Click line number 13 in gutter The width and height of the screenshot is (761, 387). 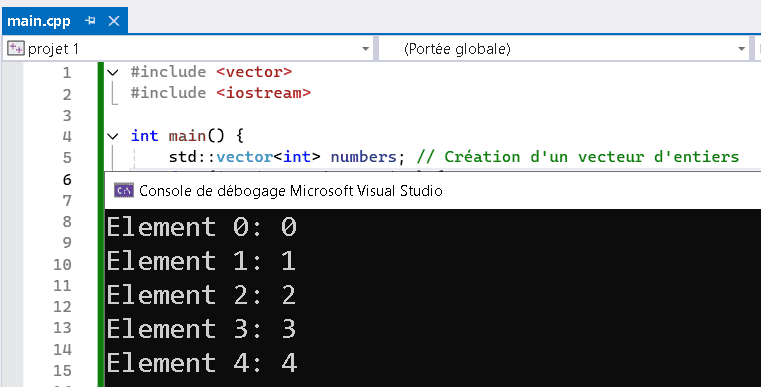[62, 328]
